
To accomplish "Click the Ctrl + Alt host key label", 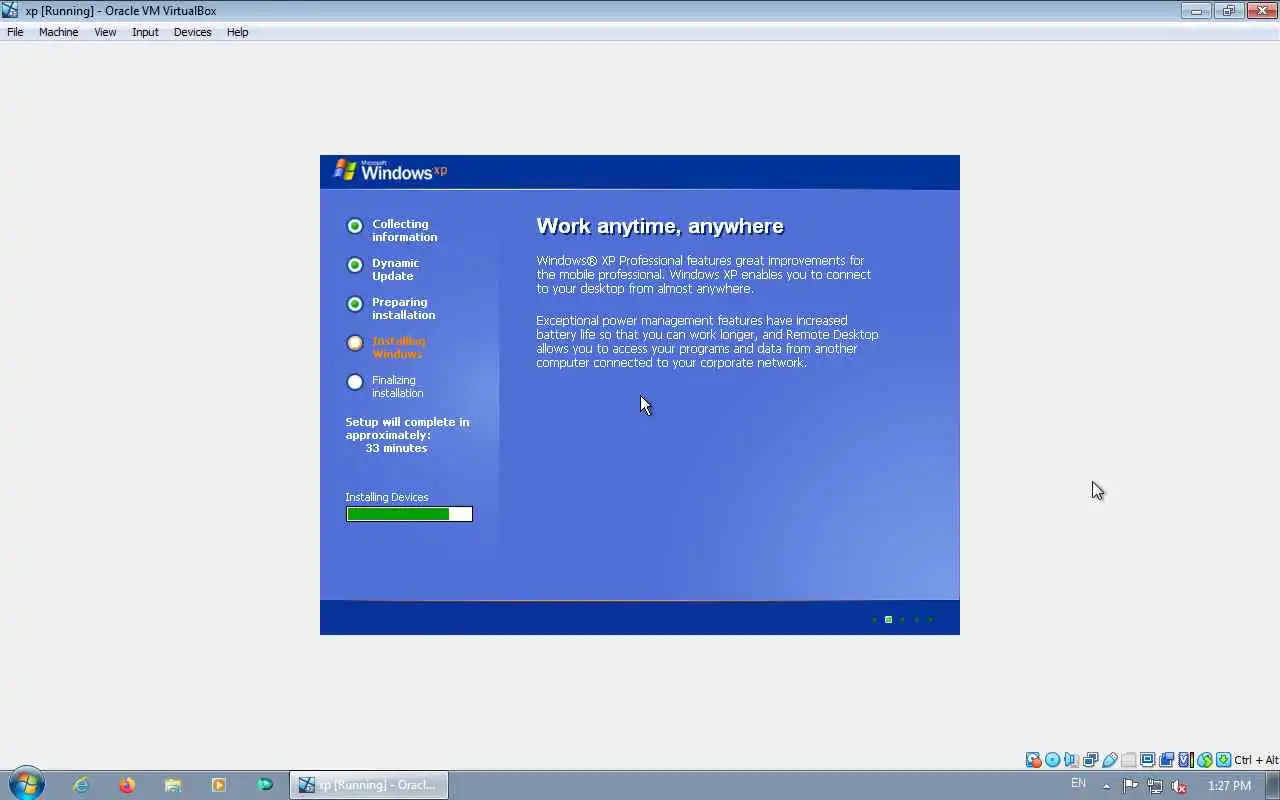I will (1256, 760).
